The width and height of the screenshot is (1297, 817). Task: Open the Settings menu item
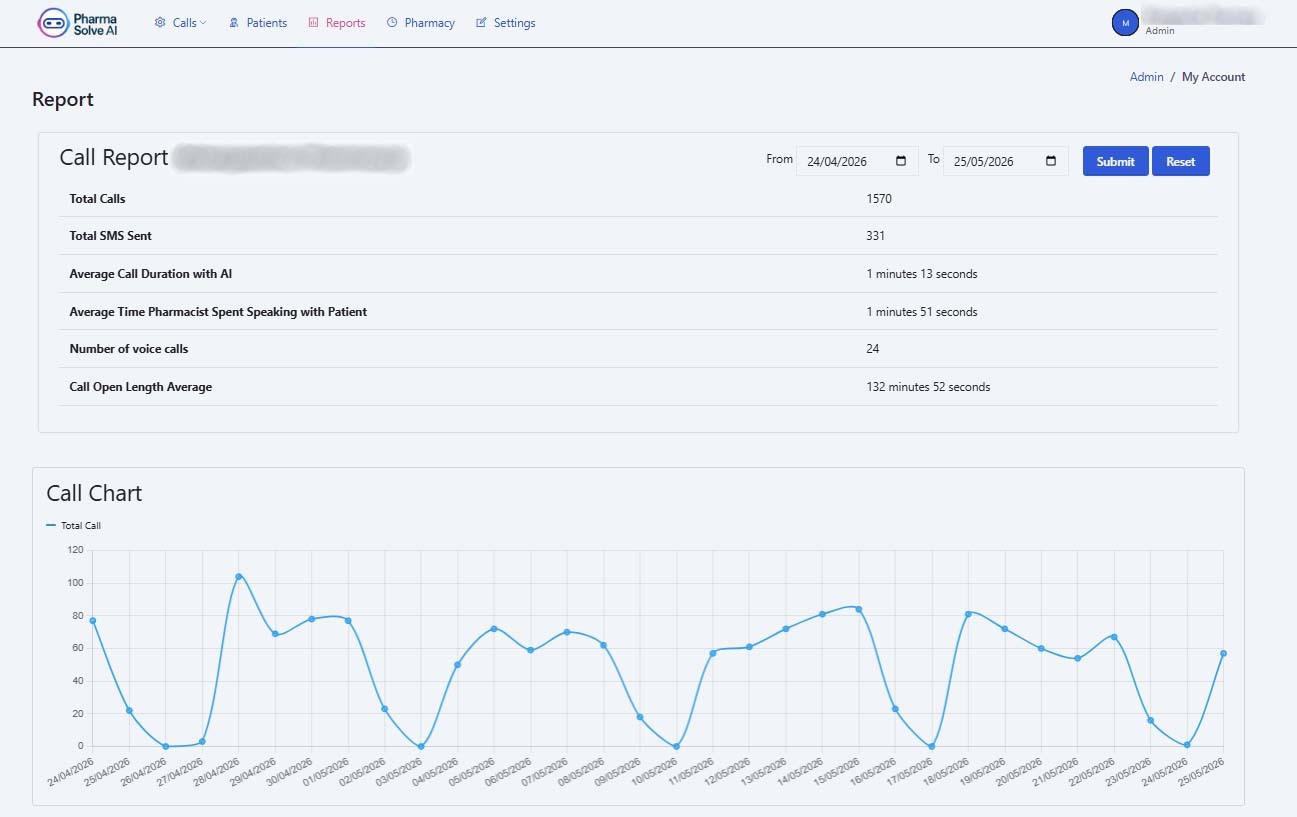click(x=506, y=23)
